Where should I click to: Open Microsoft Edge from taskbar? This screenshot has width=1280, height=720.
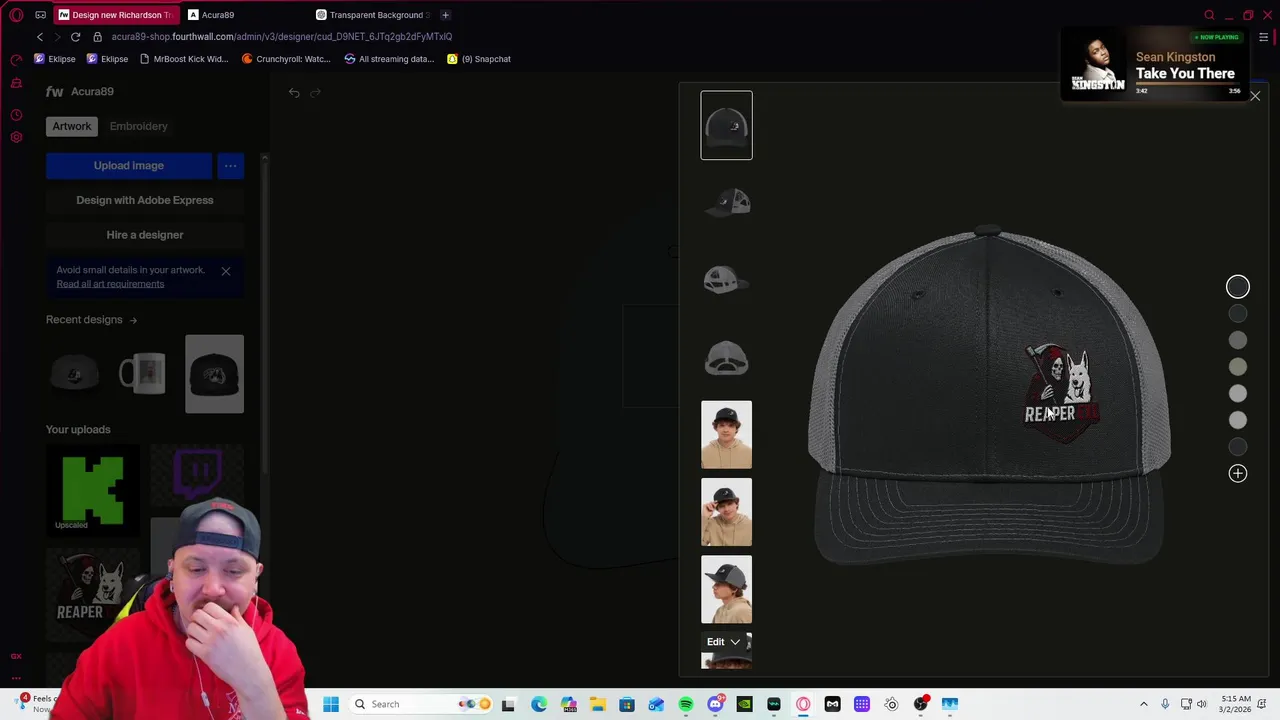pos(539,704)
